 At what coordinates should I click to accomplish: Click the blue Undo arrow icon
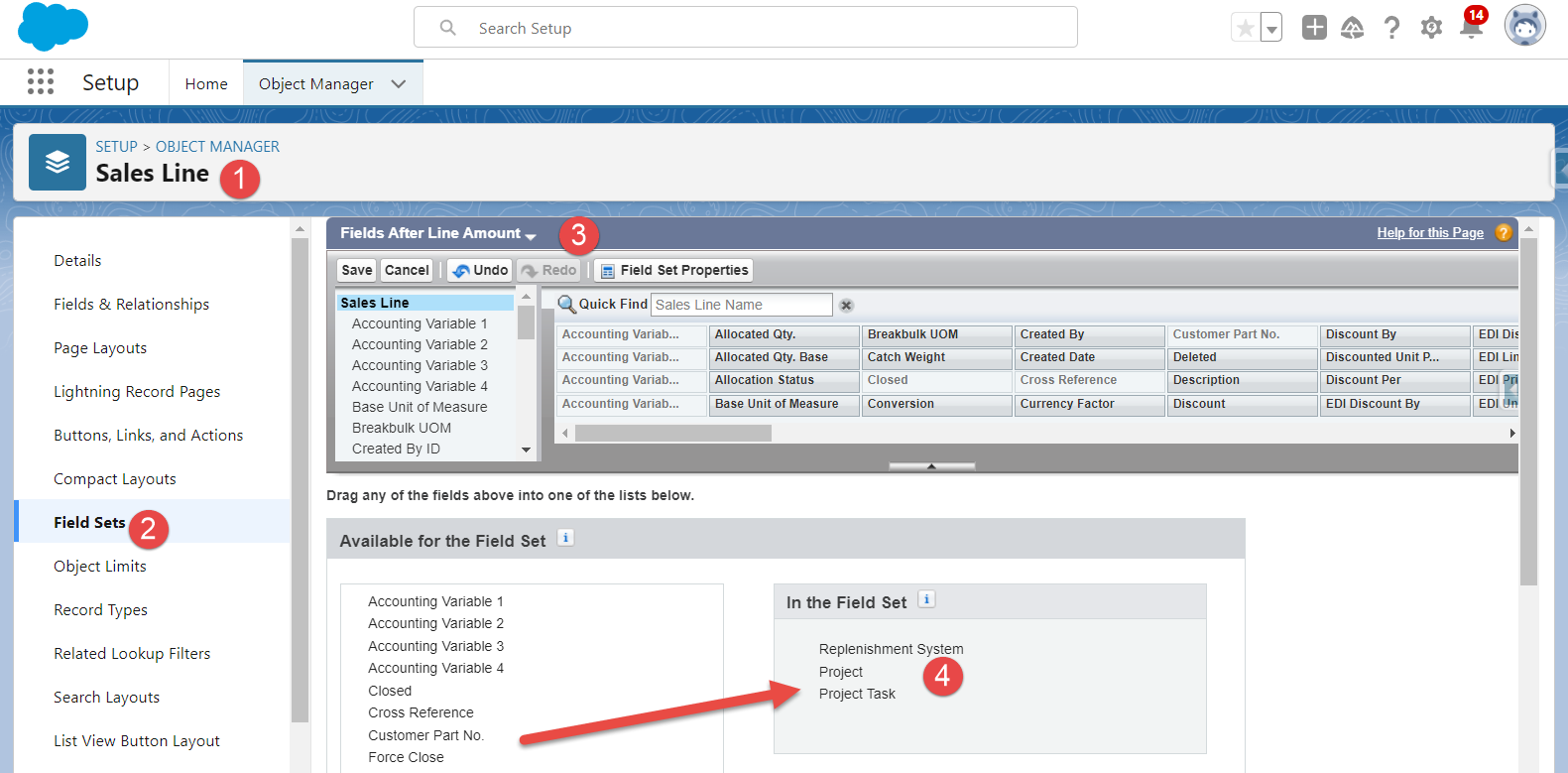tap(461, 271)
